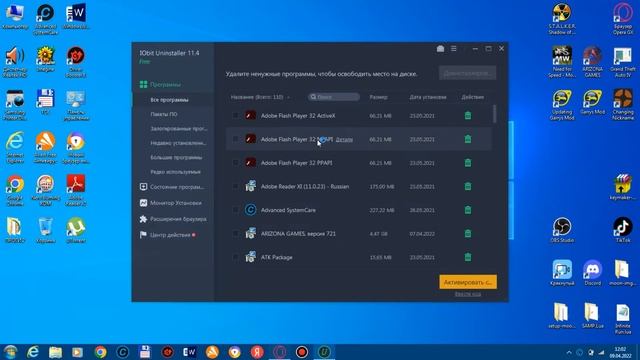Select the Adobe Reader desktop icon

pyautogui.click(x=76, y=190)
